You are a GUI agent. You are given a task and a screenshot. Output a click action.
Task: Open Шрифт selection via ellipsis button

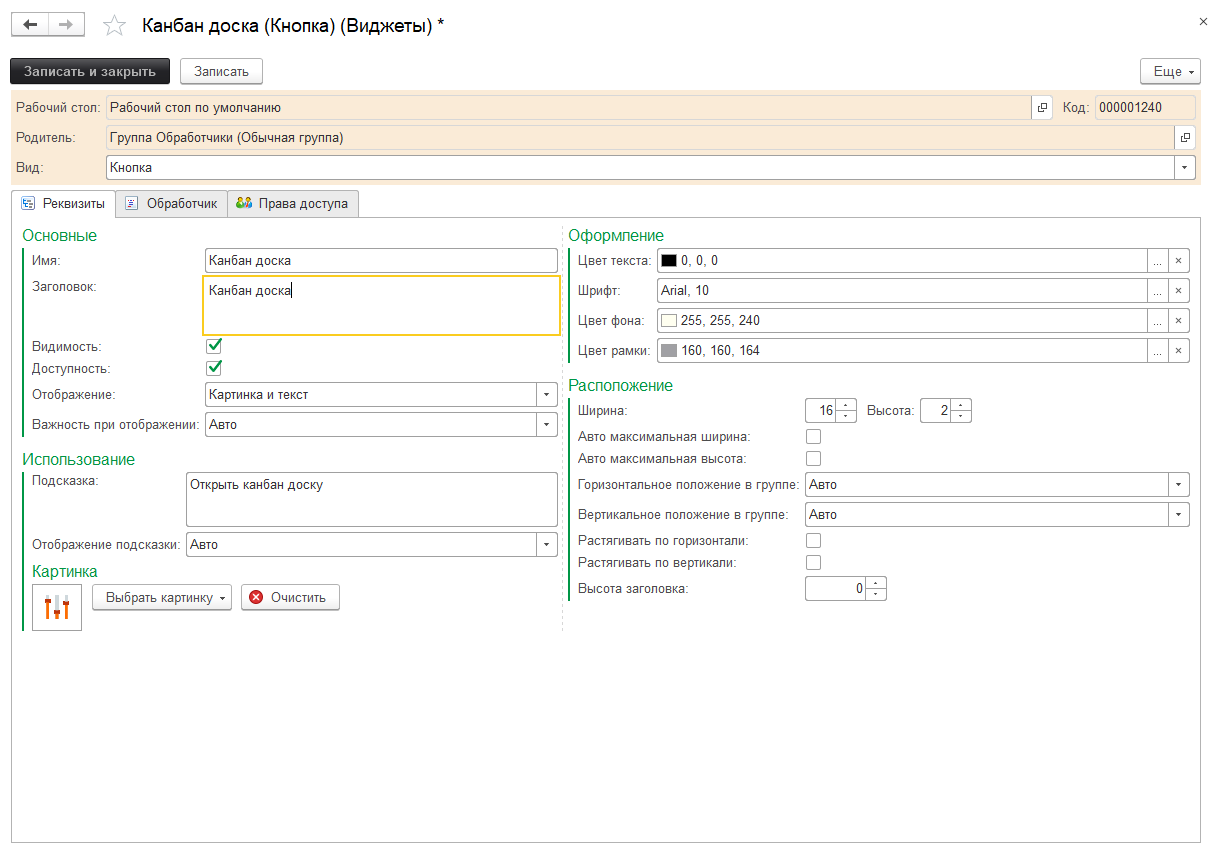pyautogui.click(x=1157, y=291)
